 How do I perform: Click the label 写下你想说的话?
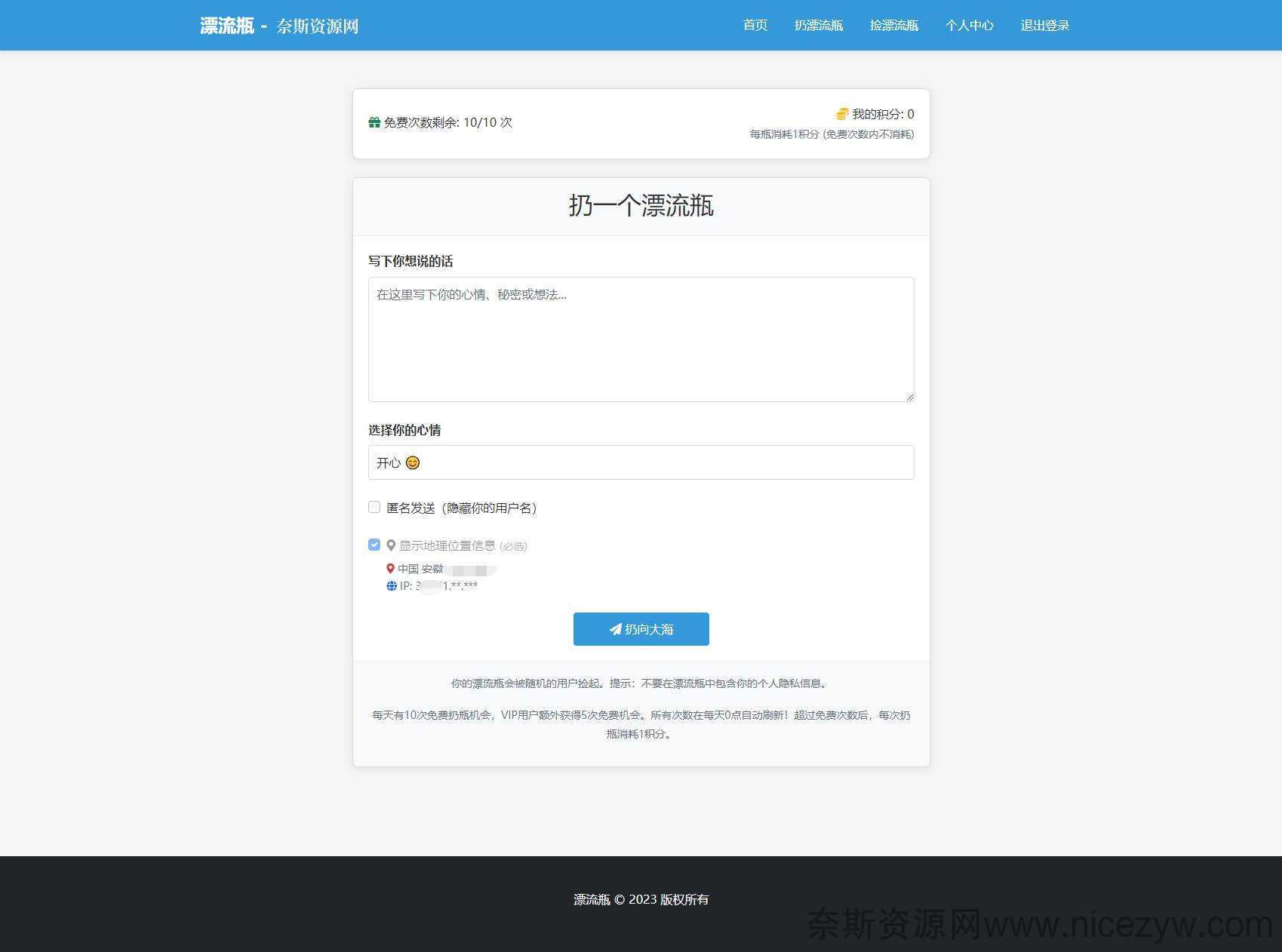click(x=410, y=261)
